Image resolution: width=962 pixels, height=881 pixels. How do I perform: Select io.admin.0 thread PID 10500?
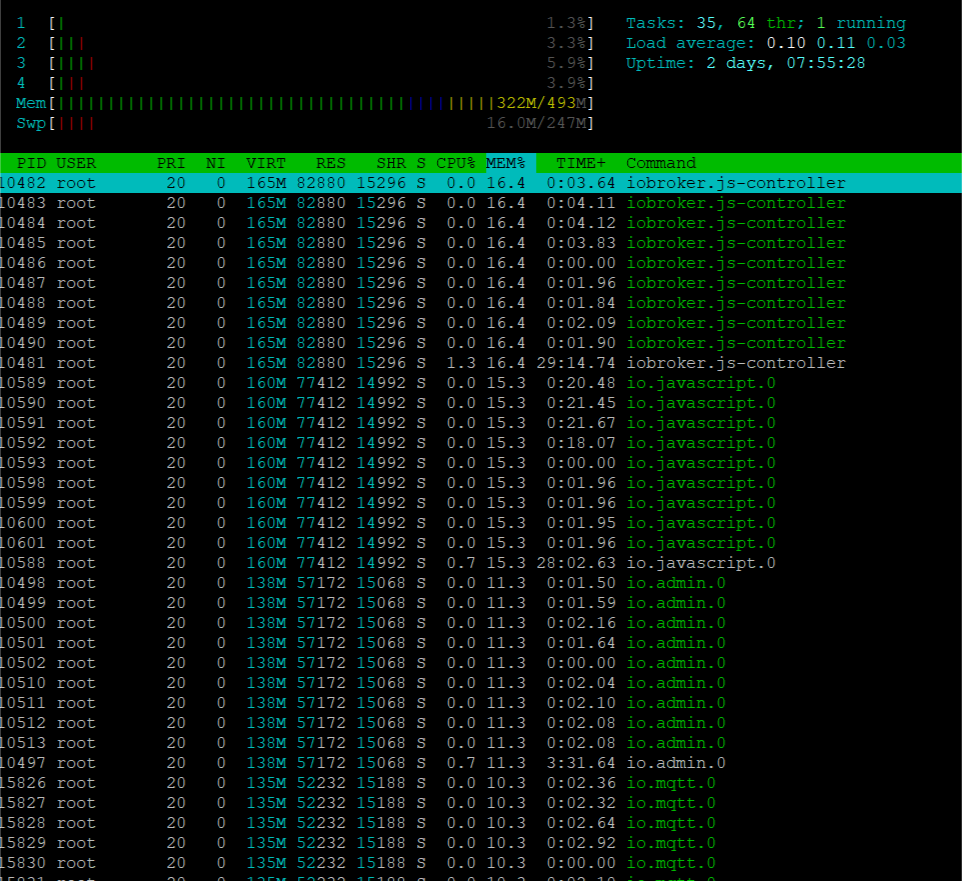pos(481,623)
